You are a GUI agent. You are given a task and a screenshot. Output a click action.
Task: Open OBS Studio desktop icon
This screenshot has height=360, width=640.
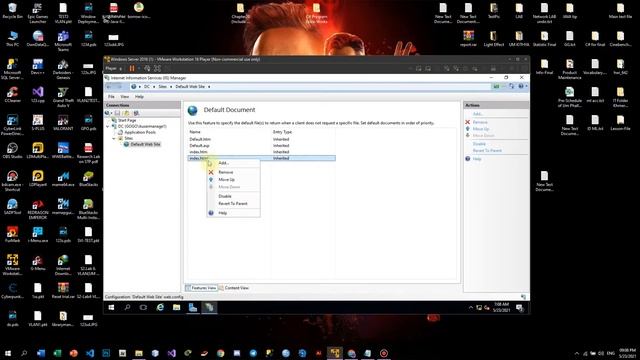click(12, 151)
